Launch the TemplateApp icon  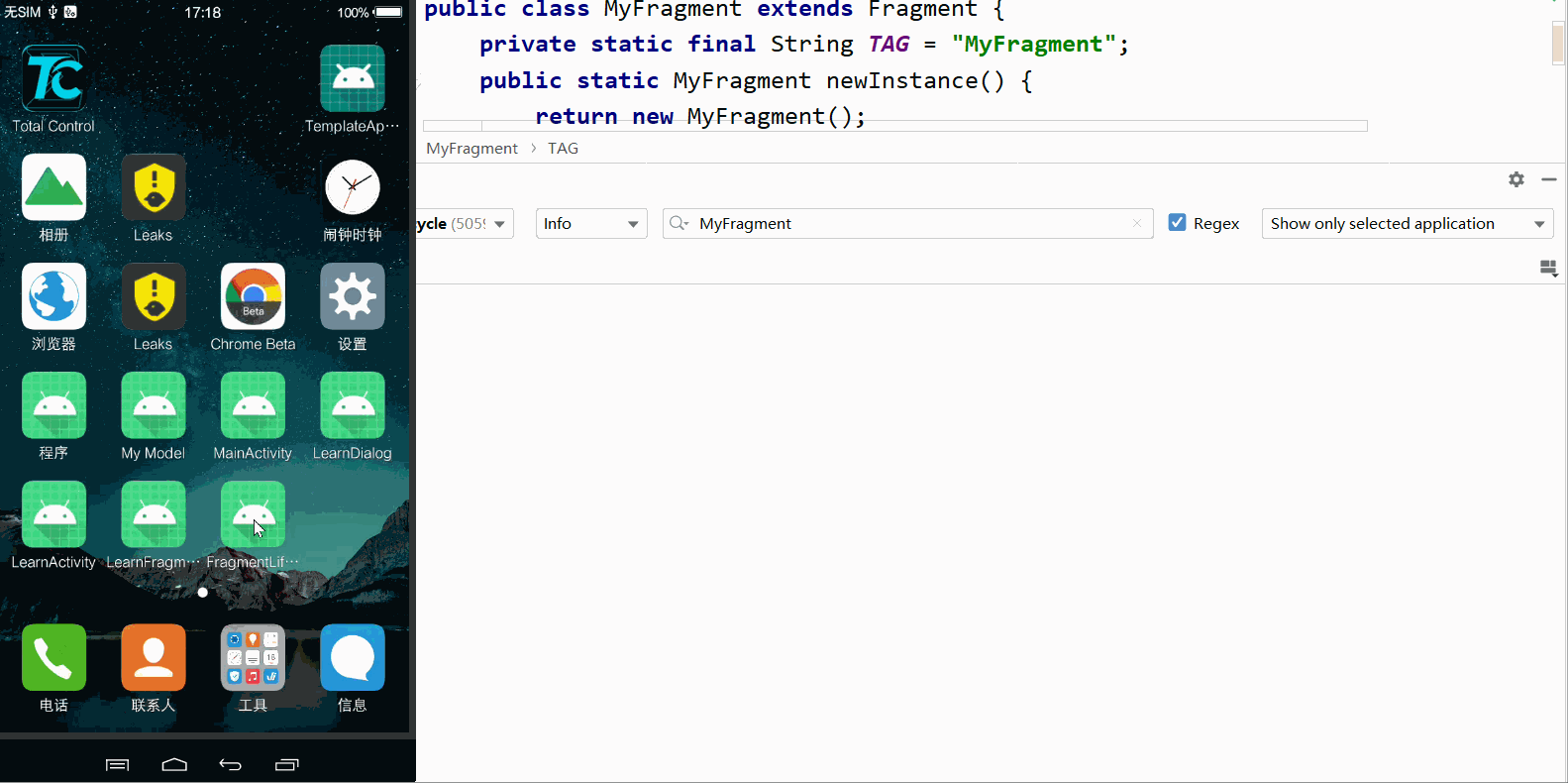pos(352,79)
